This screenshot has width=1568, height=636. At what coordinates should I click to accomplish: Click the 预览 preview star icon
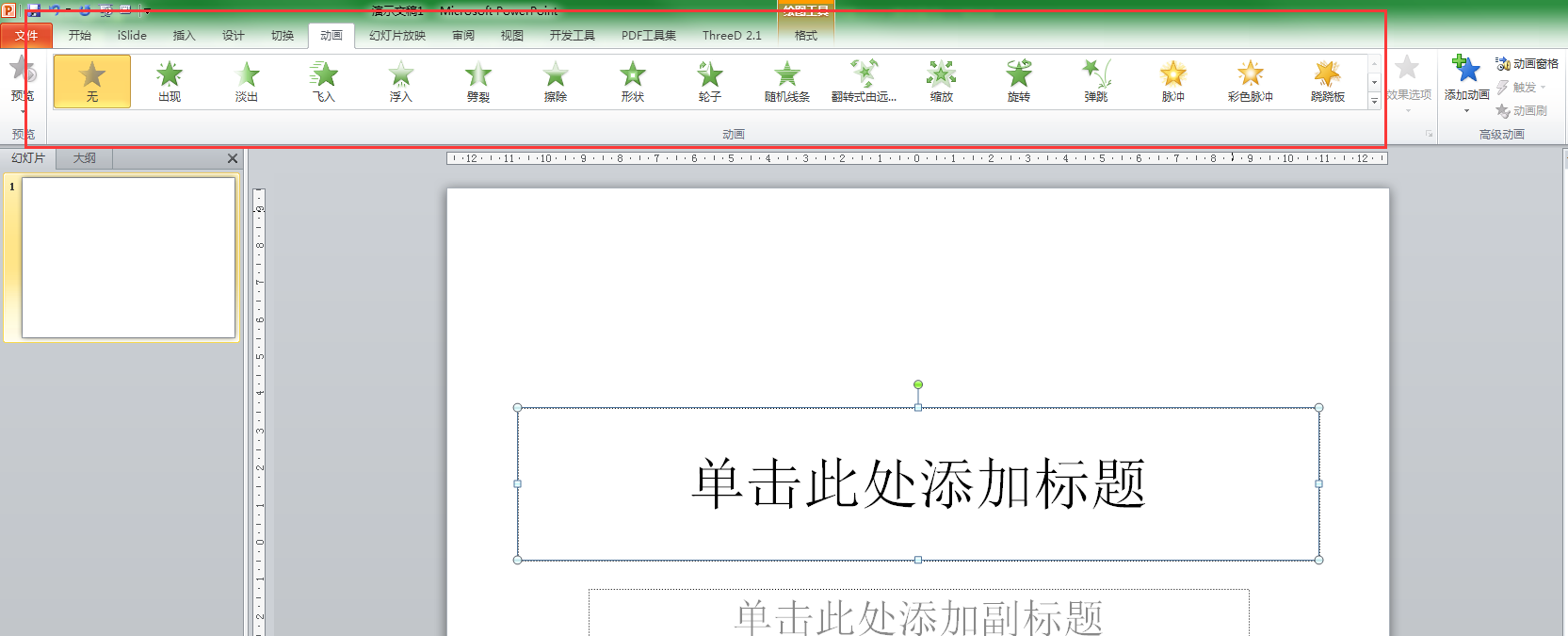(23, 69)
